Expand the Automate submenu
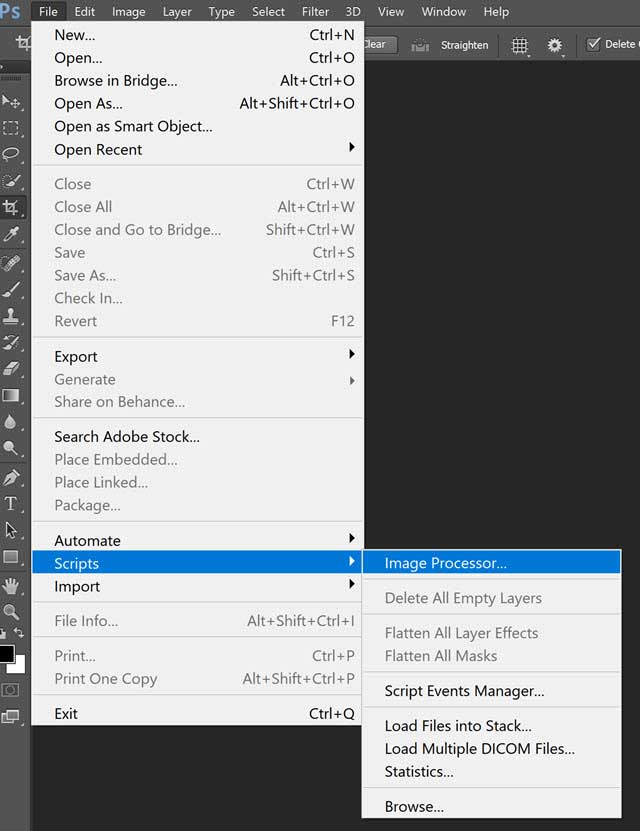The width and height of the screenshot is (640, 831). [87, 540]
